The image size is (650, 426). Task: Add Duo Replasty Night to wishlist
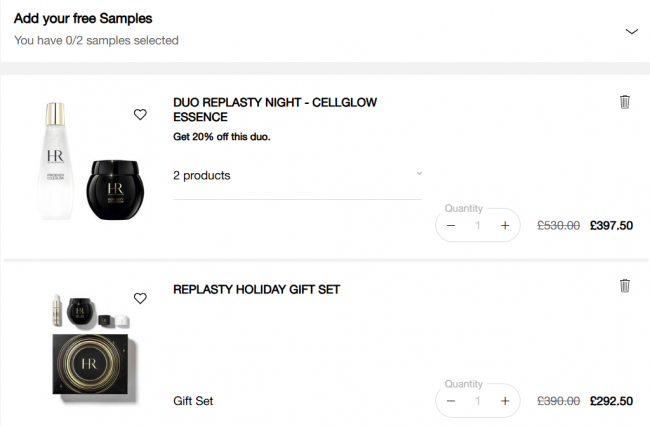point(140,115)
